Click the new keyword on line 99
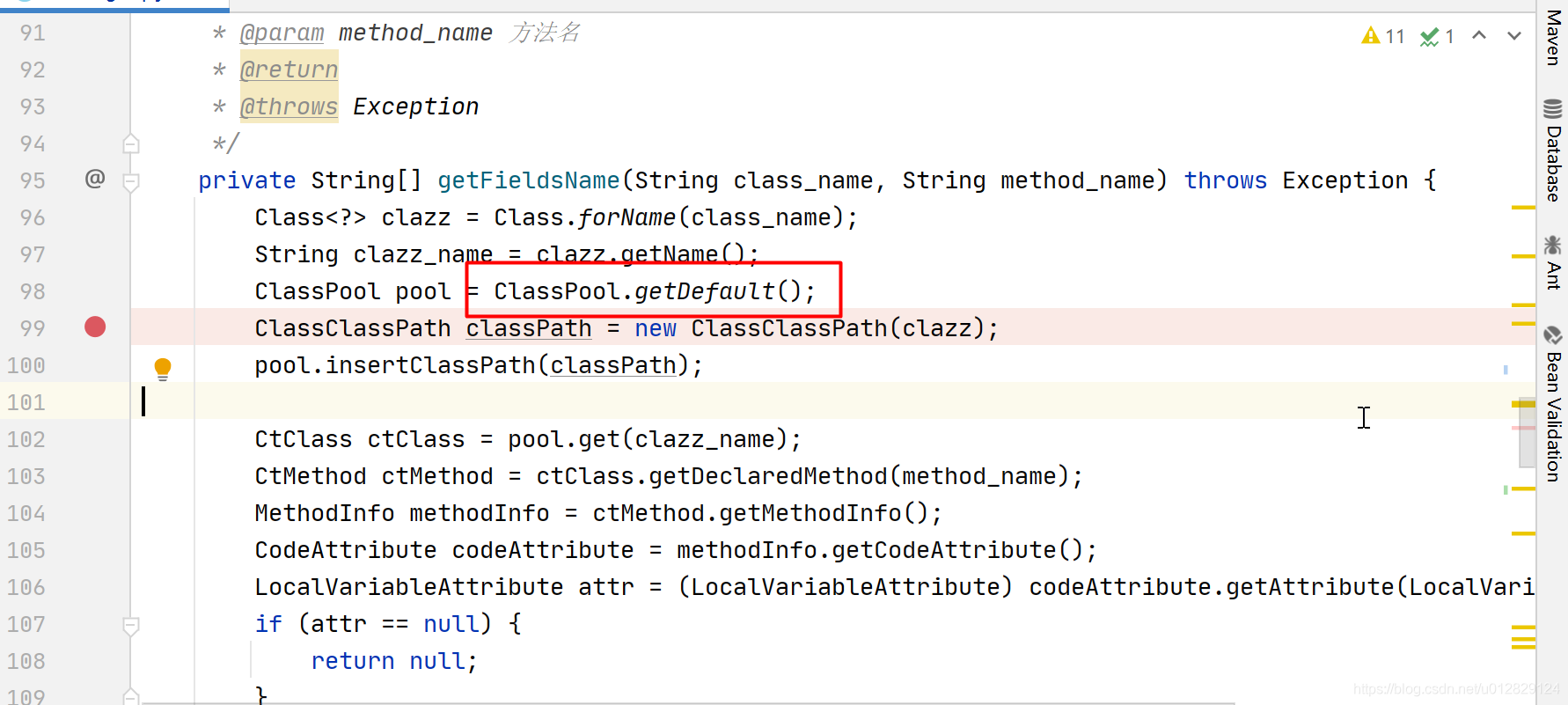1568x705 pixels. [x=656, y=328]
